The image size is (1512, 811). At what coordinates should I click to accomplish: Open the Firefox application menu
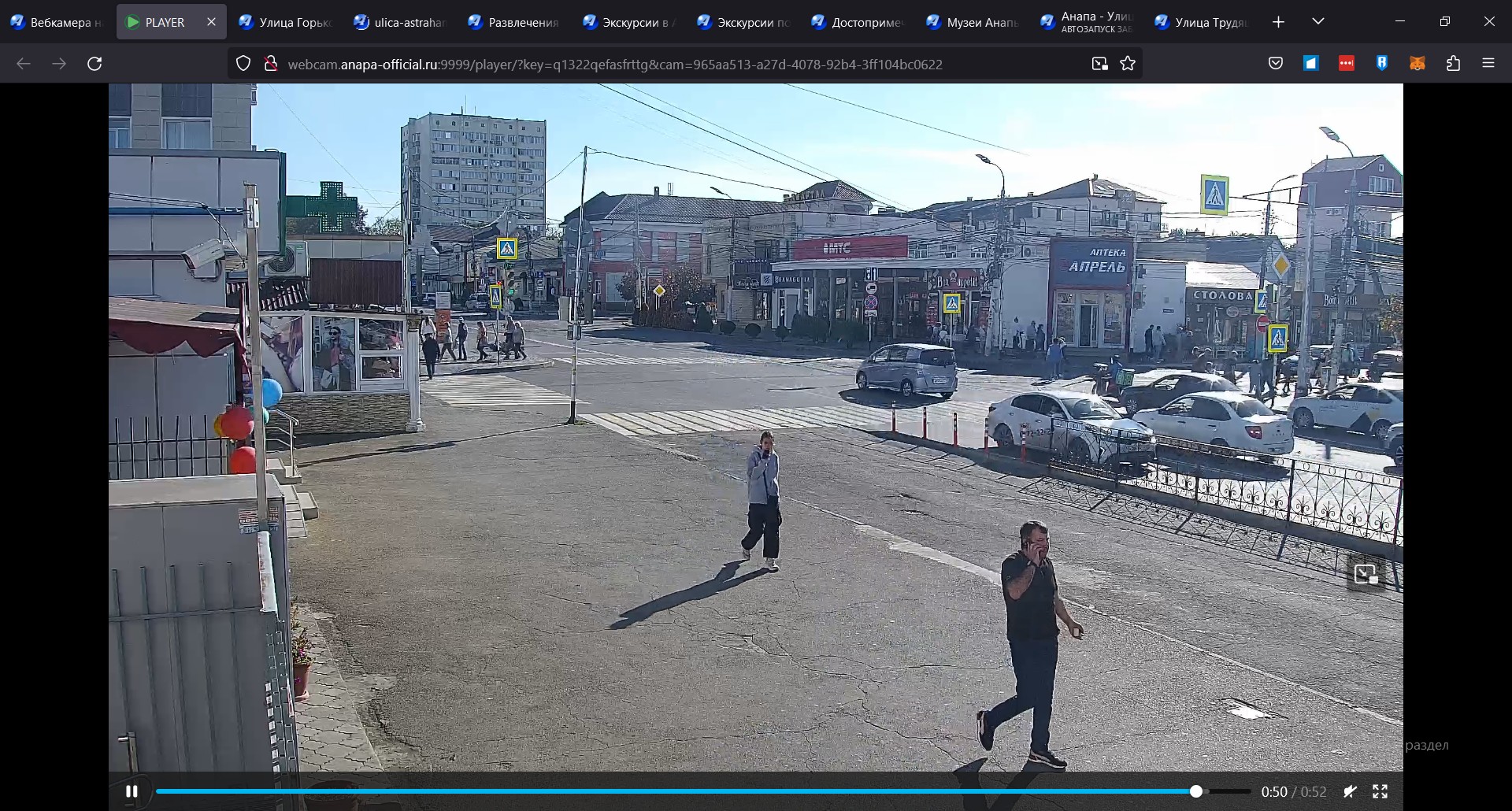pyautogui.click(x=1489, y=63)
